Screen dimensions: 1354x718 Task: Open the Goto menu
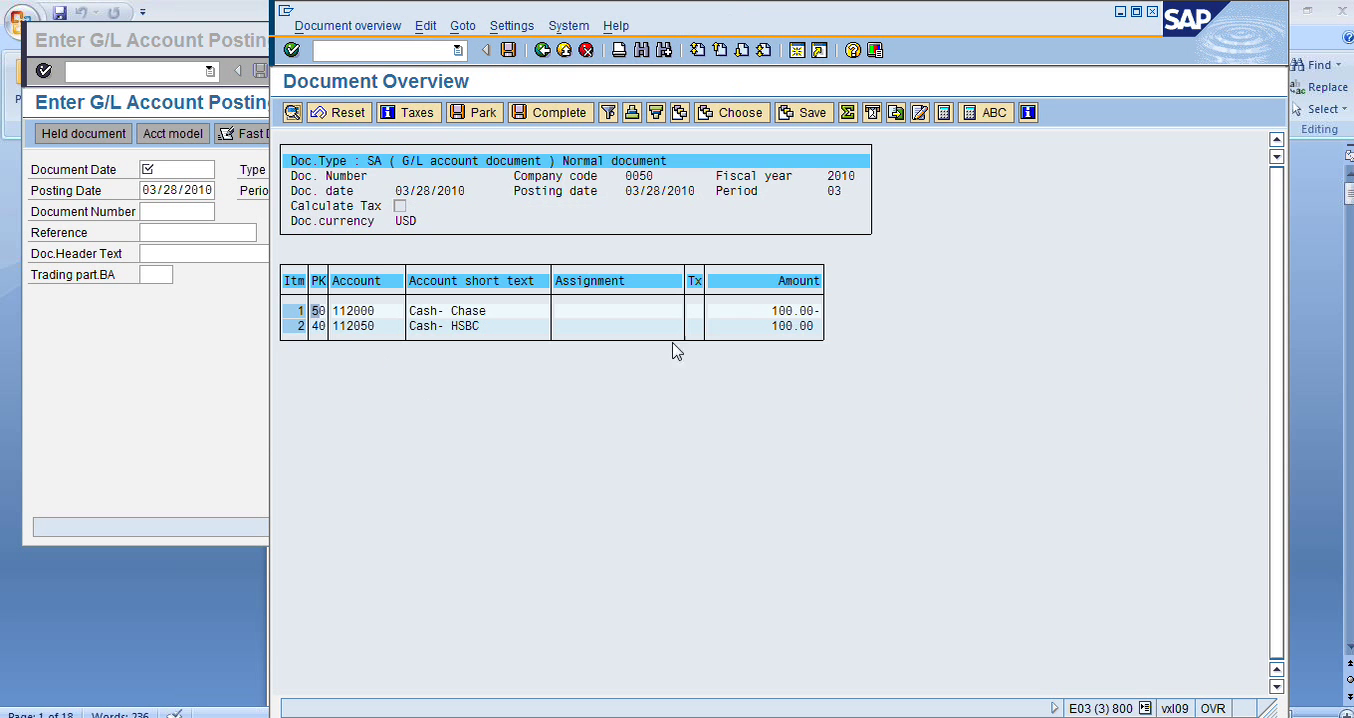tap(463, 26)
